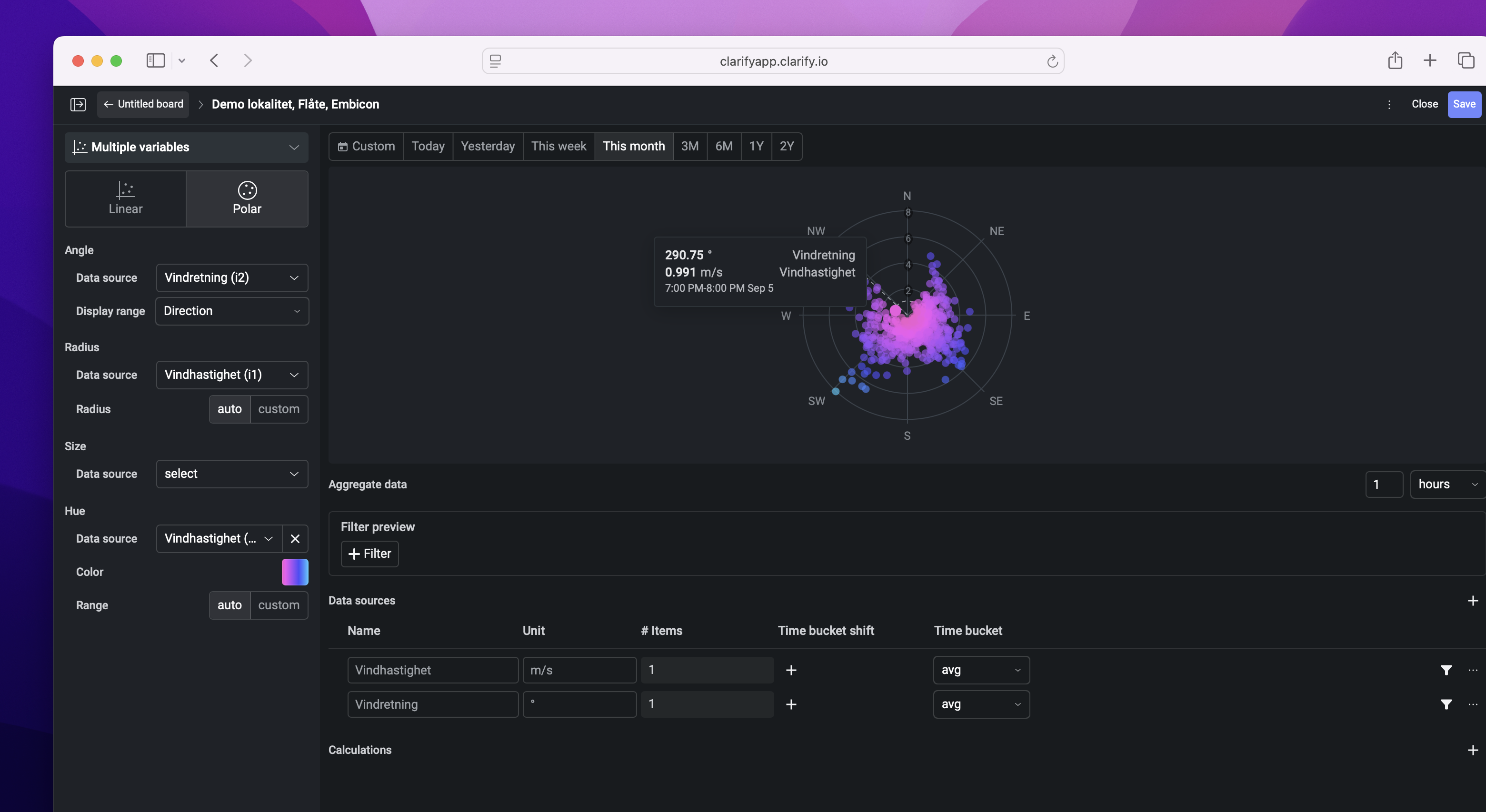This screenshot has width=1486, height=812.
Task: Click the filter funnel icon for Vindretning
Action: (1446, 704)
